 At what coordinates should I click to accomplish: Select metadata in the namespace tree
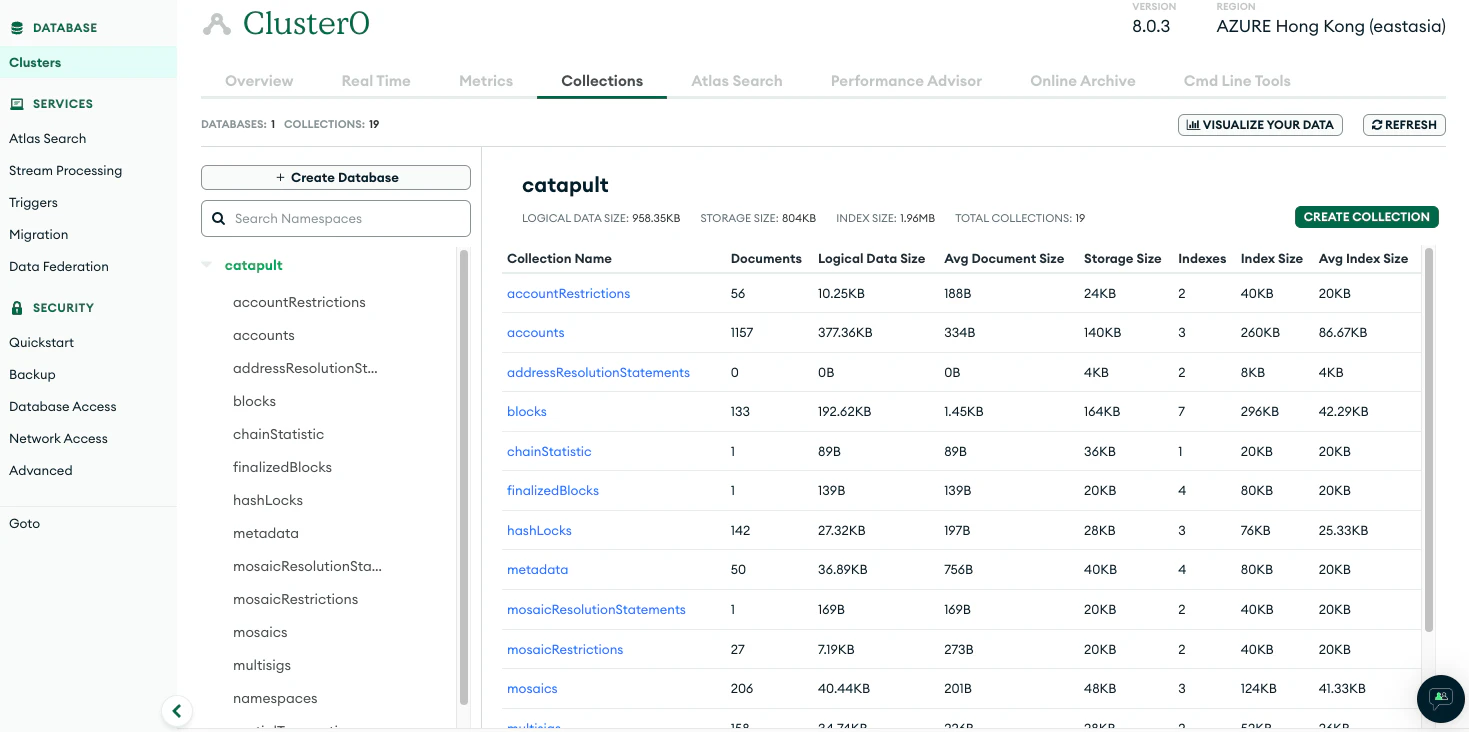point(266,534)
